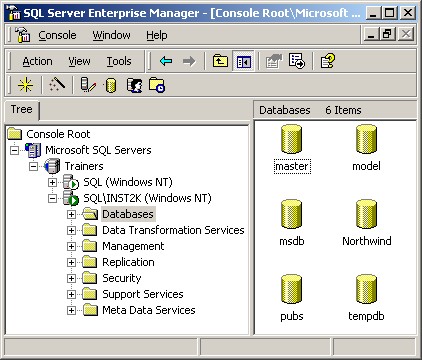Click the Console Root label
This screenshot has height=360, width=422.
pyautogui.click(x=58, y=134)
